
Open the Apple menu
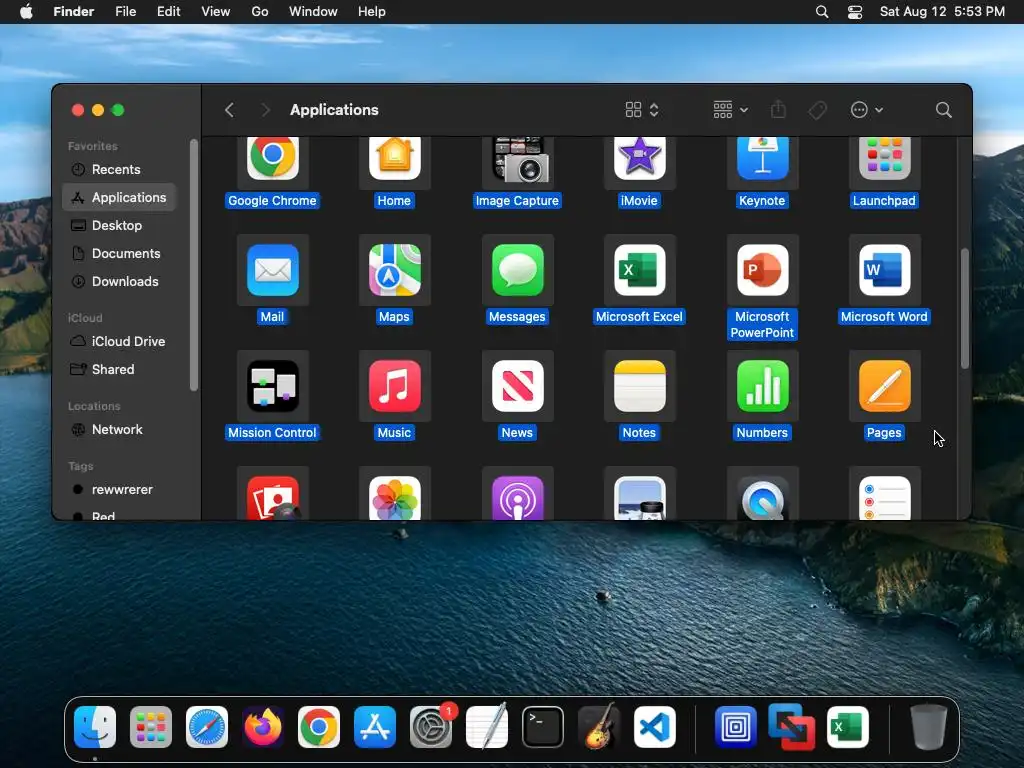pyautogui.click(x=26, y=12)
